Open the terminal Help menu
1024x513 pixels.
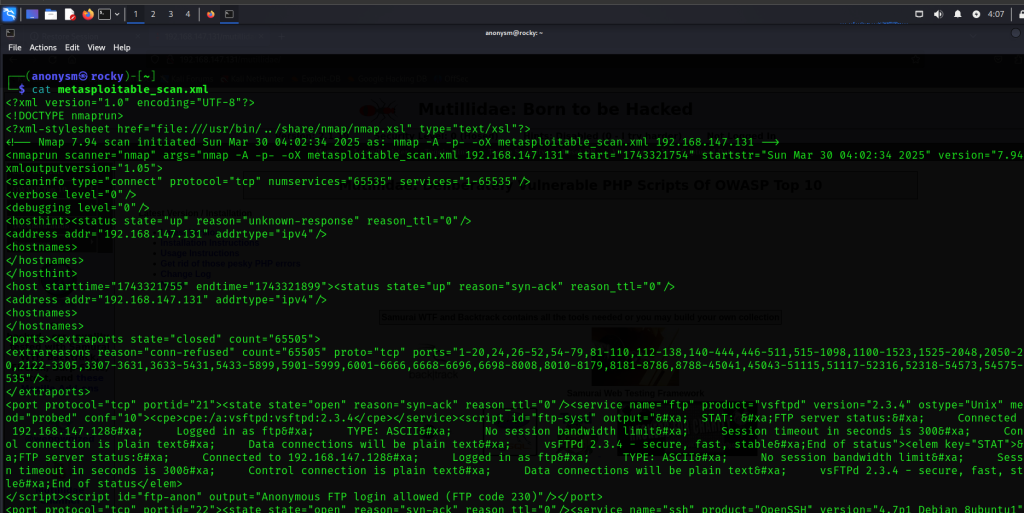click(x=121, y=48)
